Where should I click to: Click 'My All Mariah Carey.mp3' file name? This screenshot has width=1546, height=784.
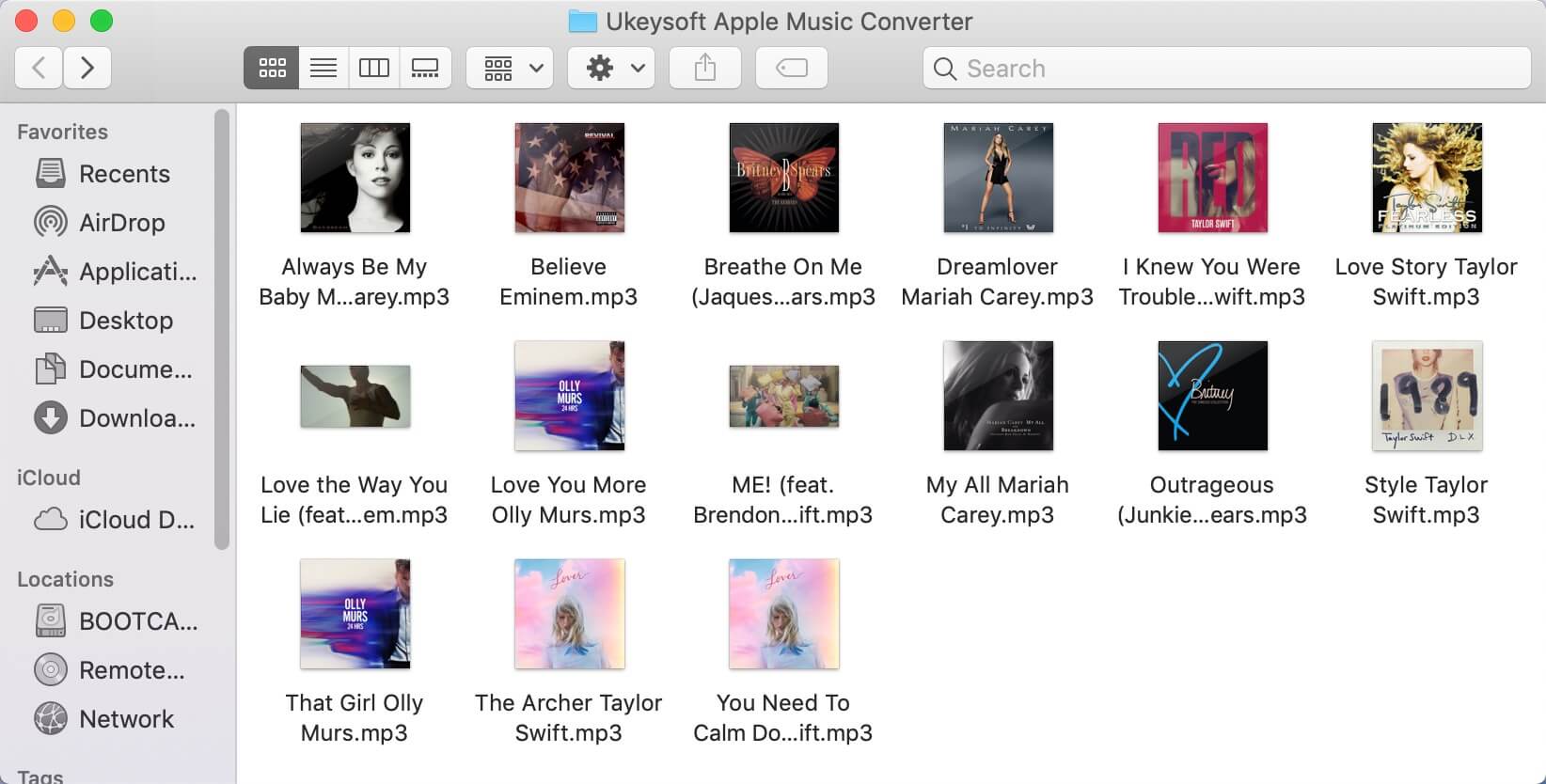pyautogui.click(x=998, y=500)
